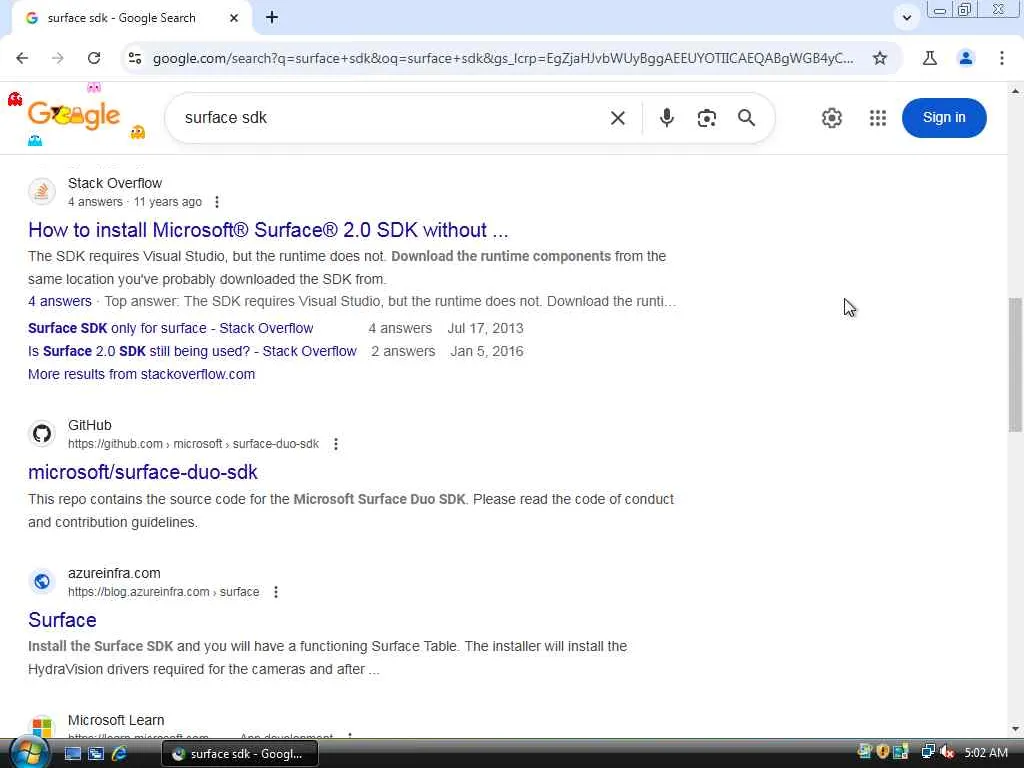Viewport: 1024px width, 768px height.
Task: Click the scrollbar up arrow
Action: (1015, 91)
